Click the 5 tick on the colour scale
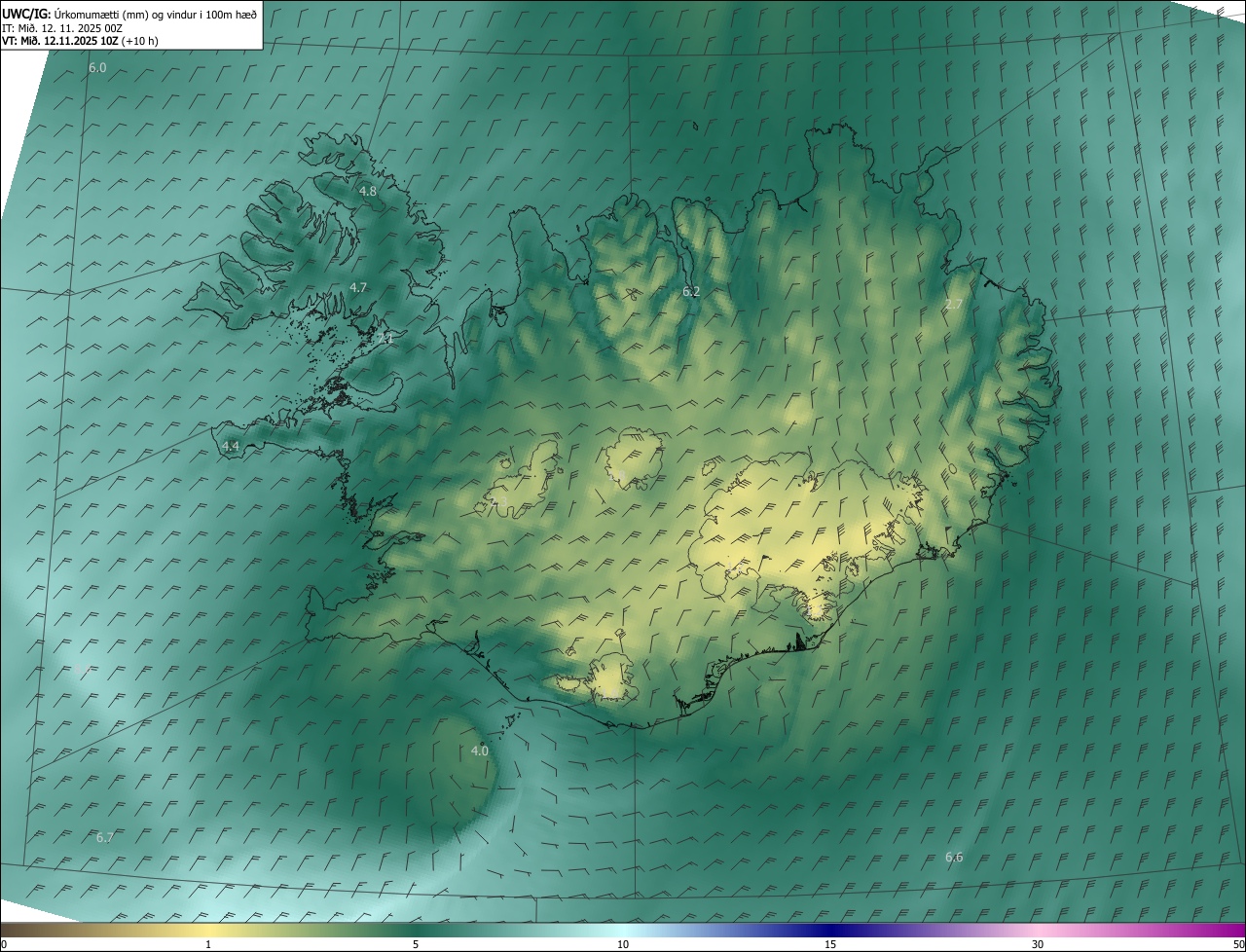Viewport: 1246px width, 952px height. (x=416, y=944)
